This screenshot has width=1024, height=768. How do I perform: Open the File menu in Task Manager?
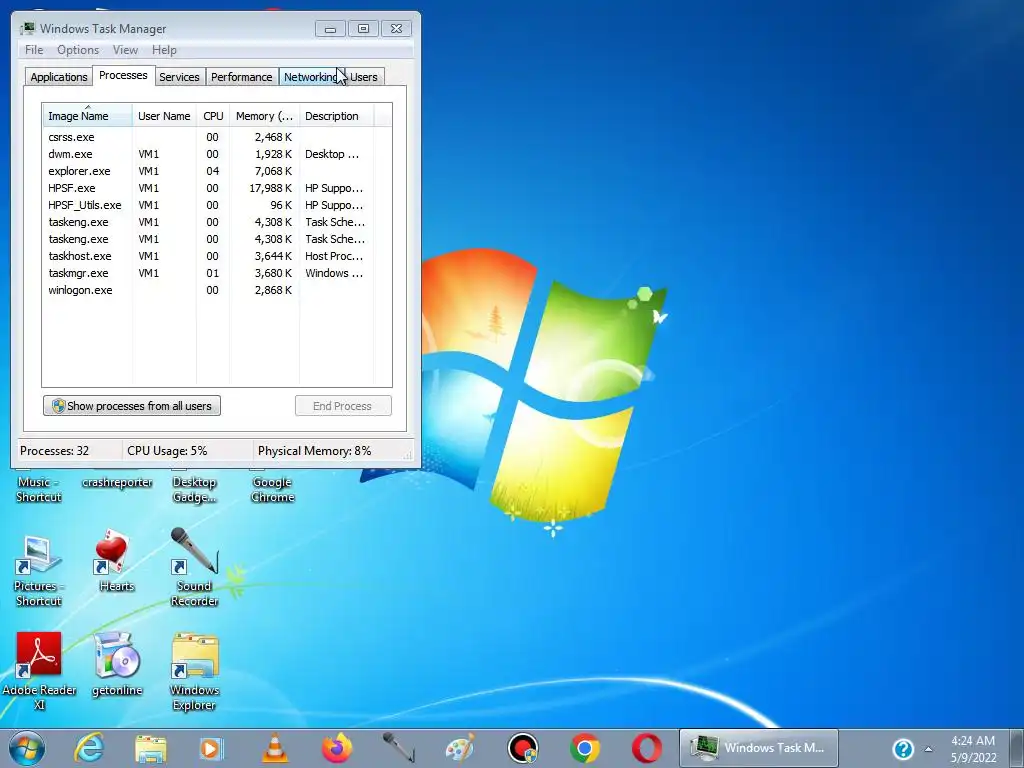pos(34,50)
